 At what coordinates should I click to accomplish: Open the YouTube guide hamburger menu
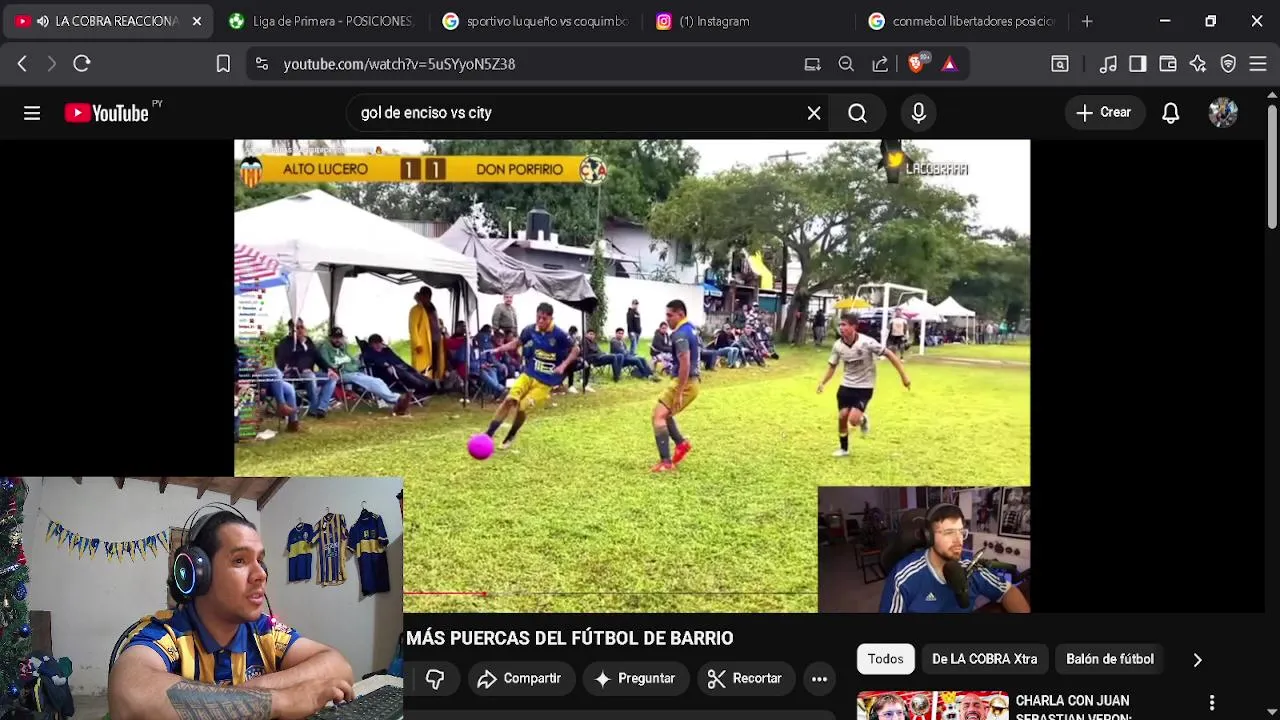tap(32, 113)
